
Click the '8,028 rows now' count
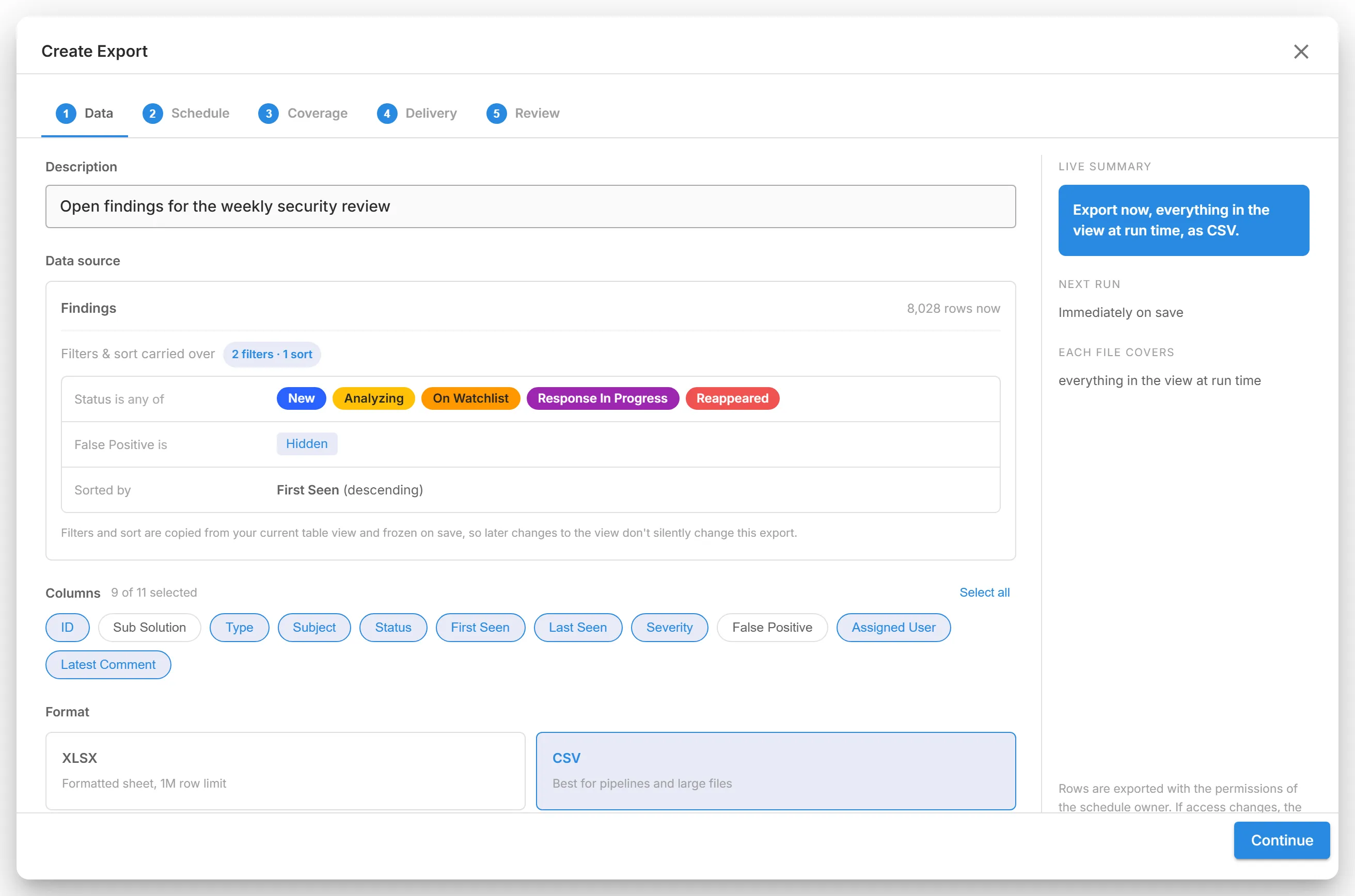[x=953, y=309]
